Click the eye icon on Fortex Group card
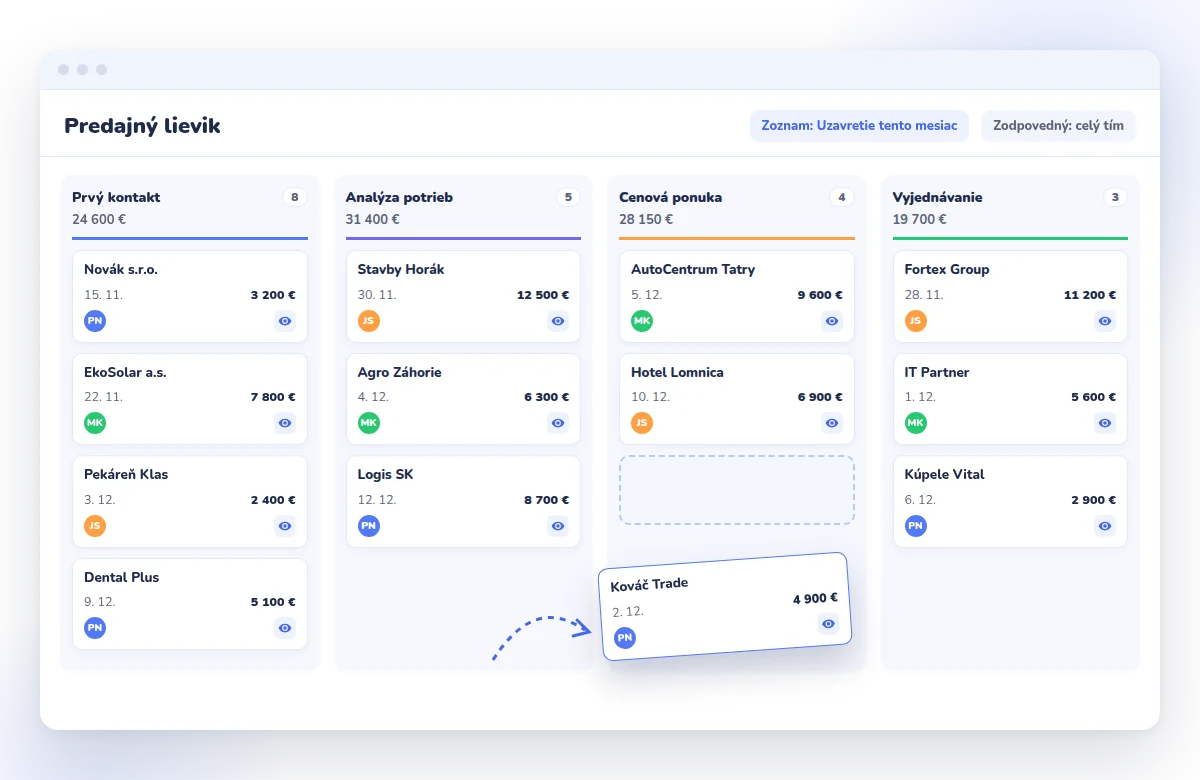This screenshot has height=780, width=1200. pos(1105,321)
